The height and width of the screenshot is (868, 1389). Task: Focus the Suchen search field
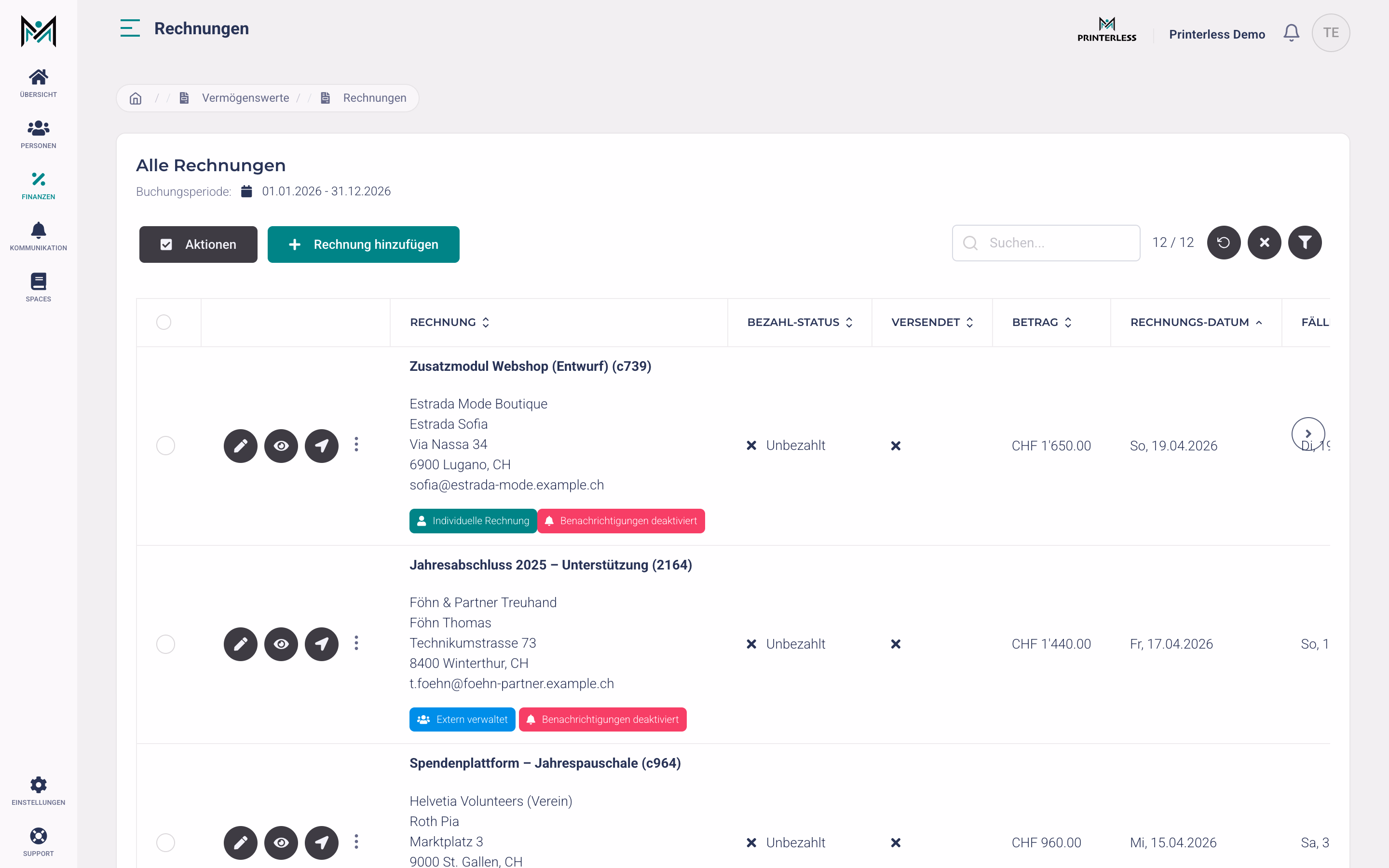[x=1046, y=243]
